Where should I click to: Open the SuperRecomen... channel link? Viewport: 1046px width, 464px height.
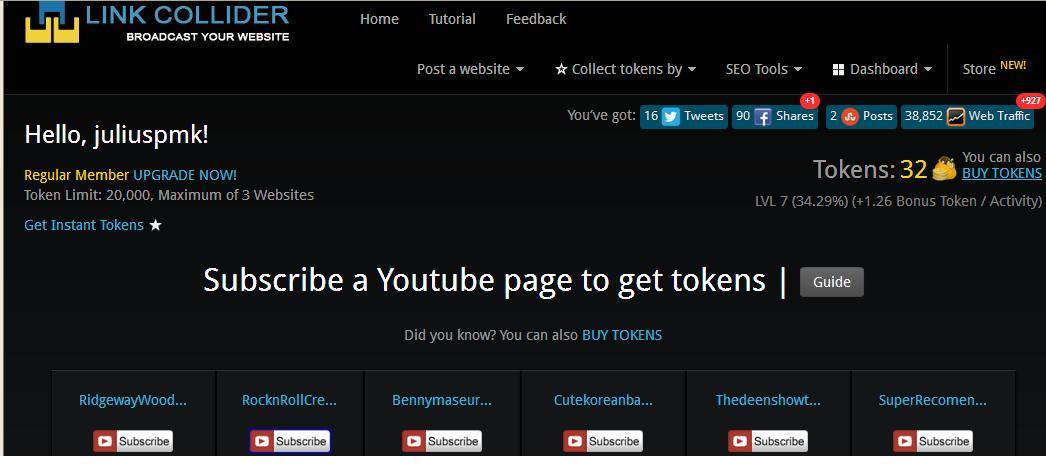tap(933, 401)
